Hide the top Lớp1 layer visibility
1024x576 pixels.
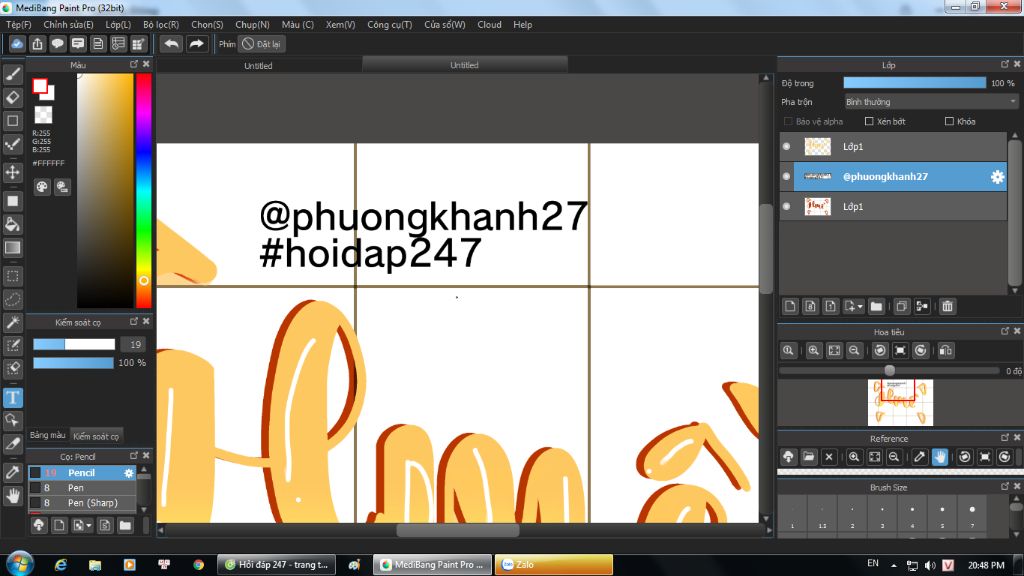(x=786, y=146)
